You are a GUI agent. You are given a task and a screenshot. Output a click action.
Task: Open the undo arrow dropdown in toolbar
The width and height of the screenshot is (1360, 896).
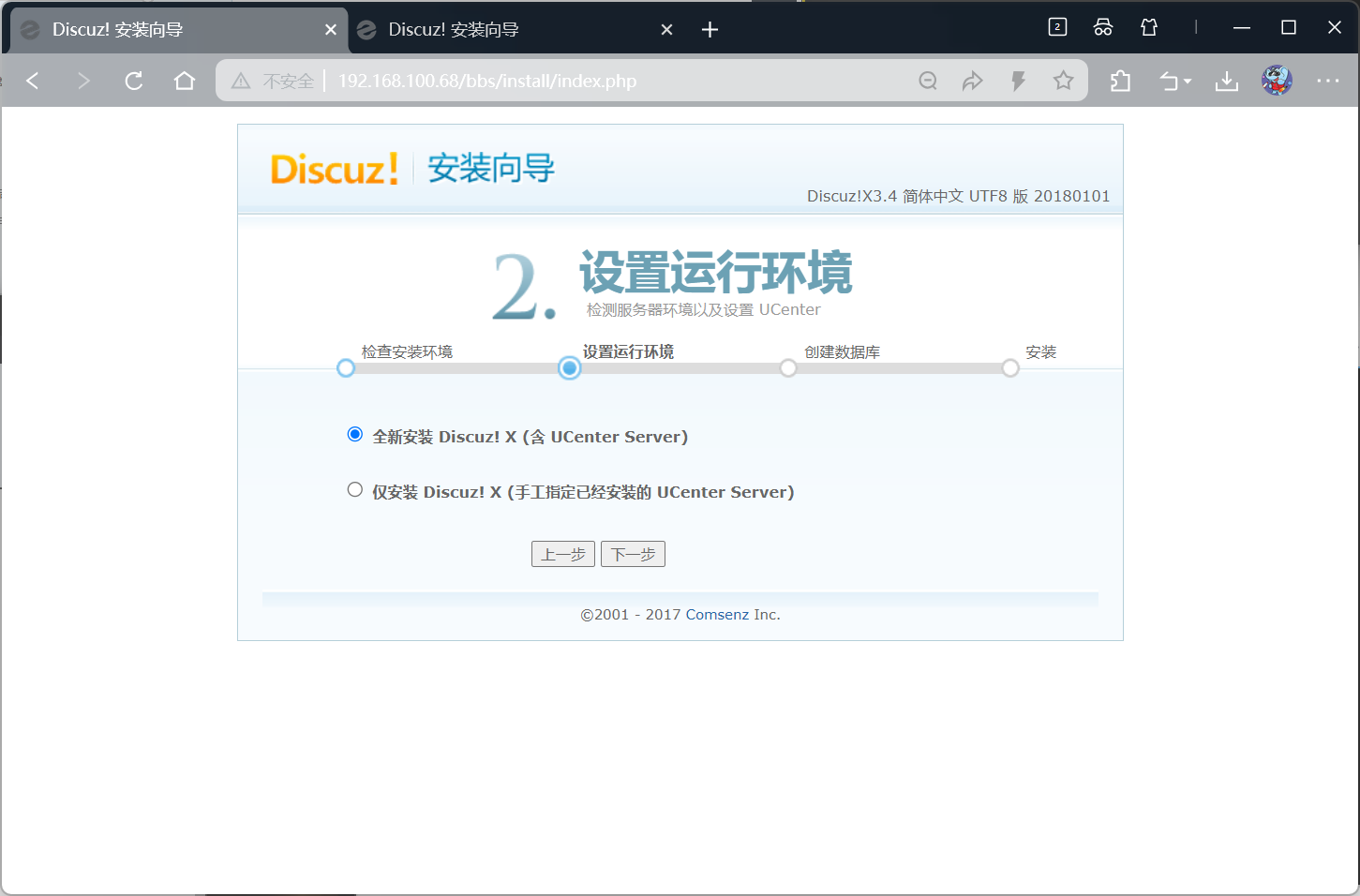[1175, 81]
